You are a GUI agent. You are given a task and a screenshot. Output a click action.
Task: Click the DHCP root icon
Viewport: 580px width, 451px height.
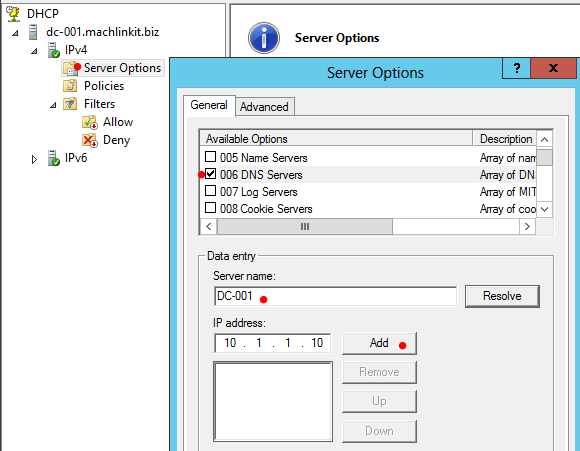(x=13, y=13)
